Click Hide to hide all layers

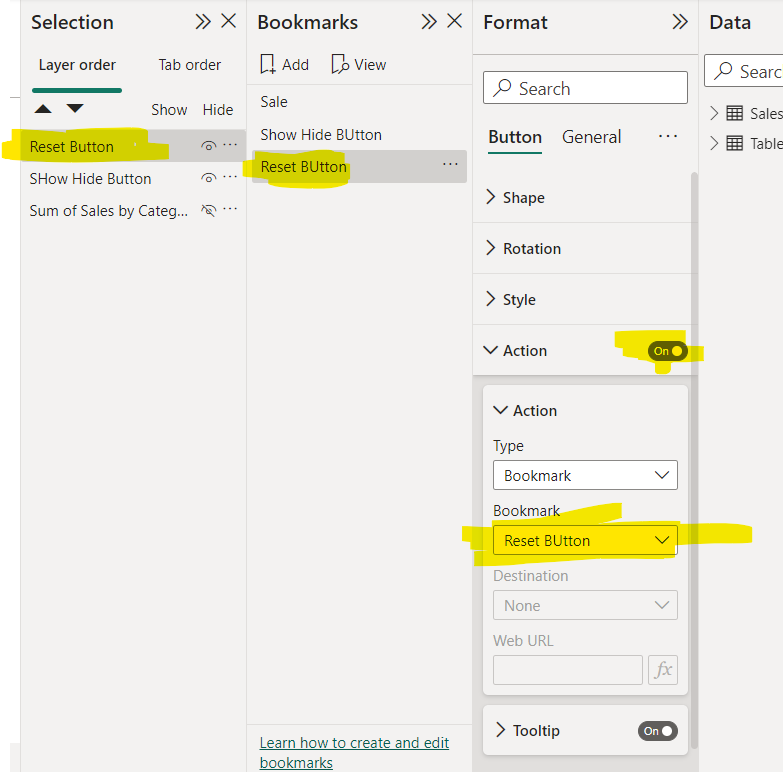218,110
